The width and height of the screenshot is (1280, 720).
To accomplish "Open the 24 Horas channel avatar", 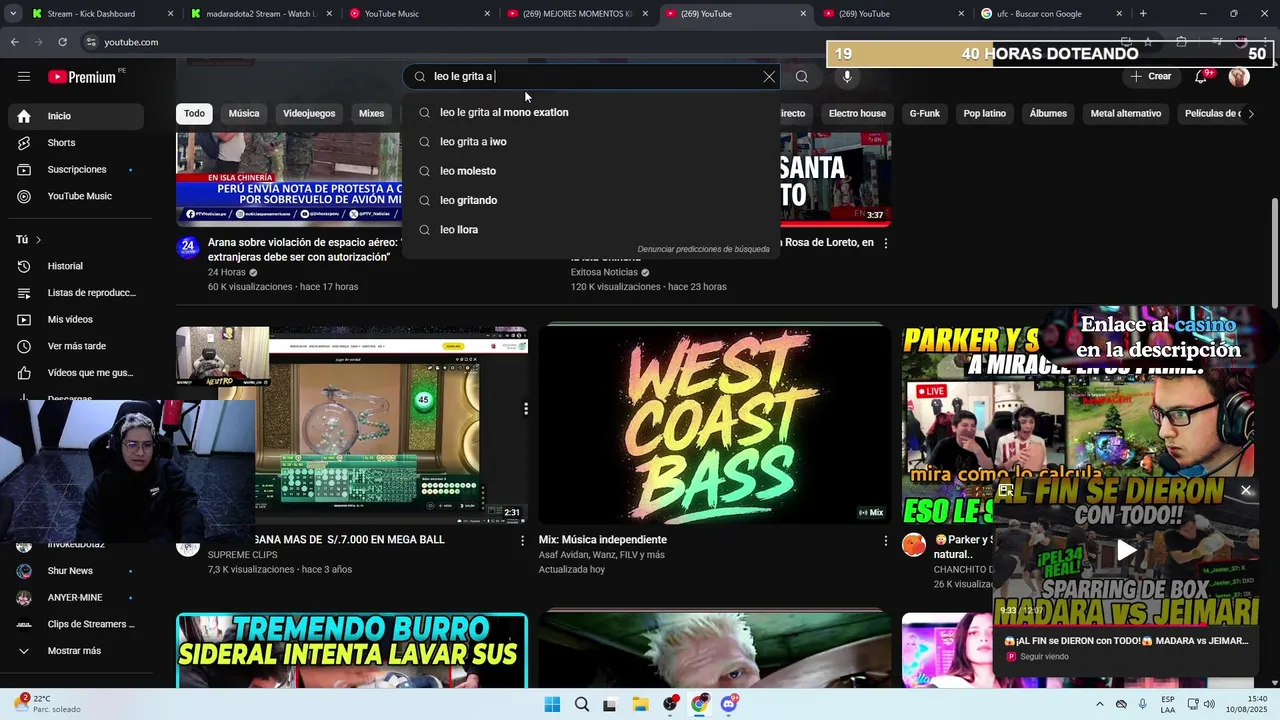I will (188, 247).
